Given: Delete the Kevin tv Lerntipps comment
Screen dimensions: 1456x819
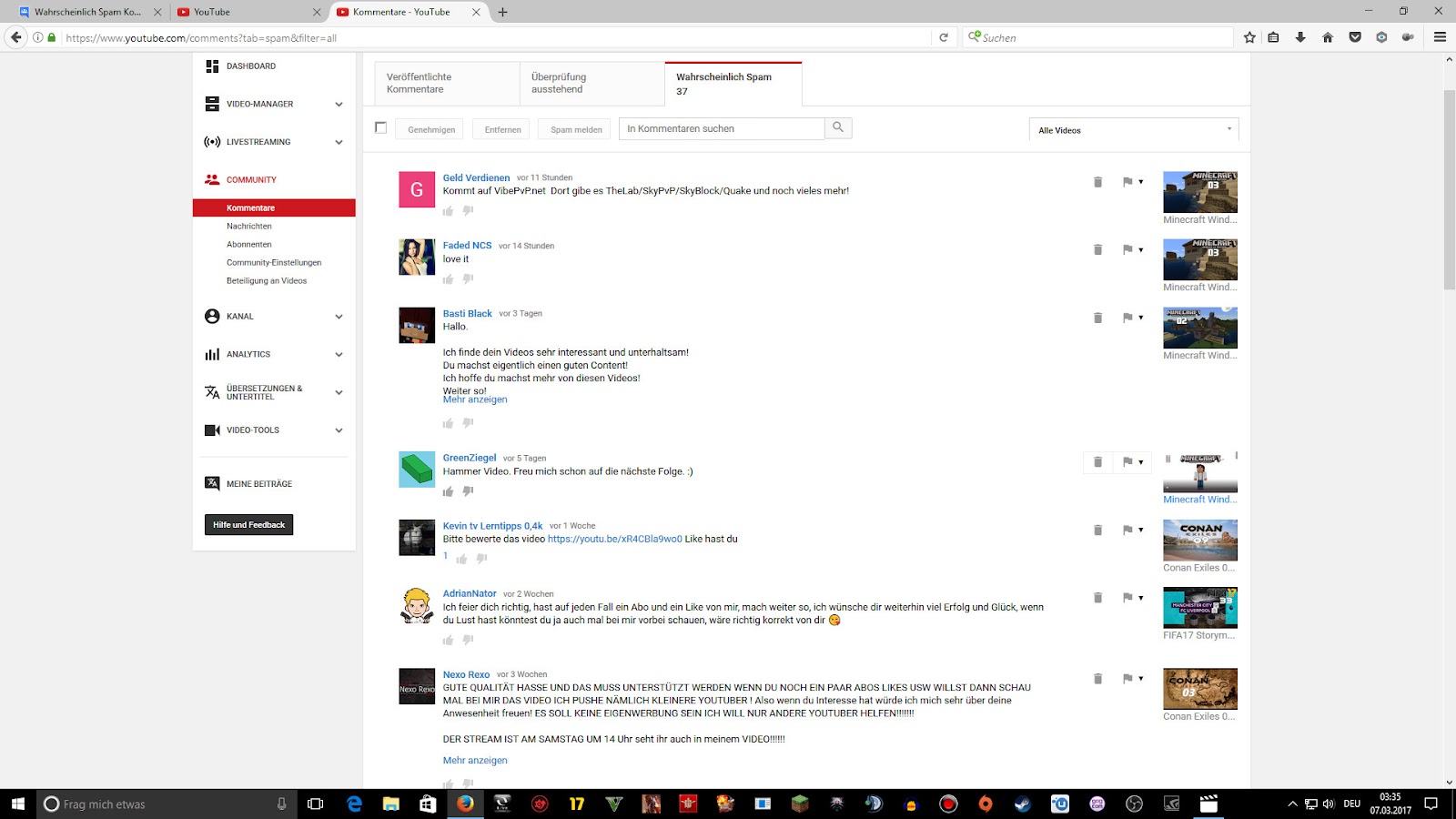Looking at the screenshot, I should coord(1097,530).
